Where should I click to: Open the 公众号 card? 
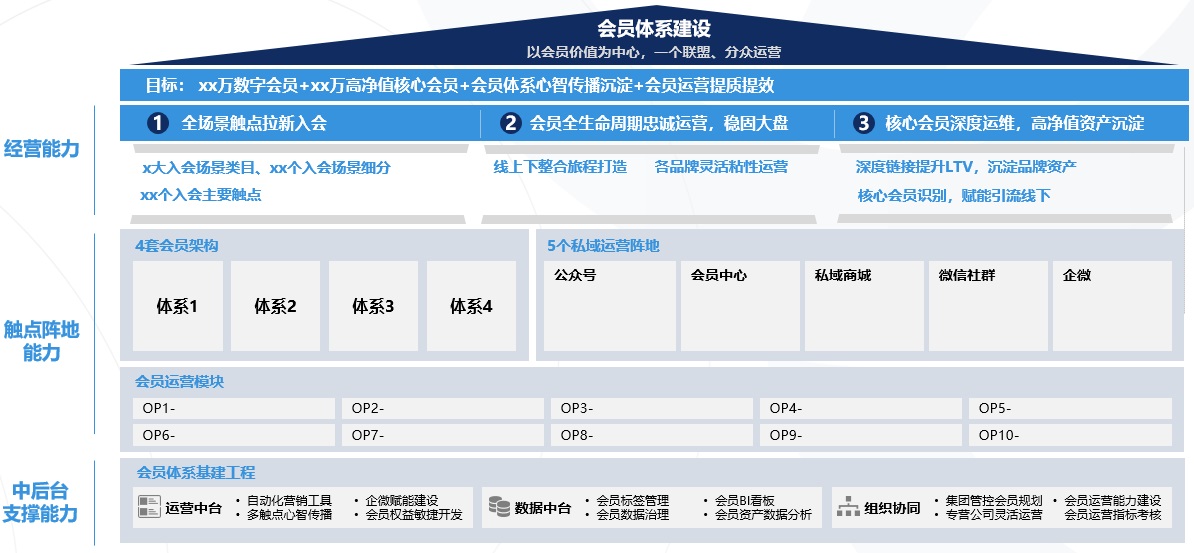coord(609,306)
